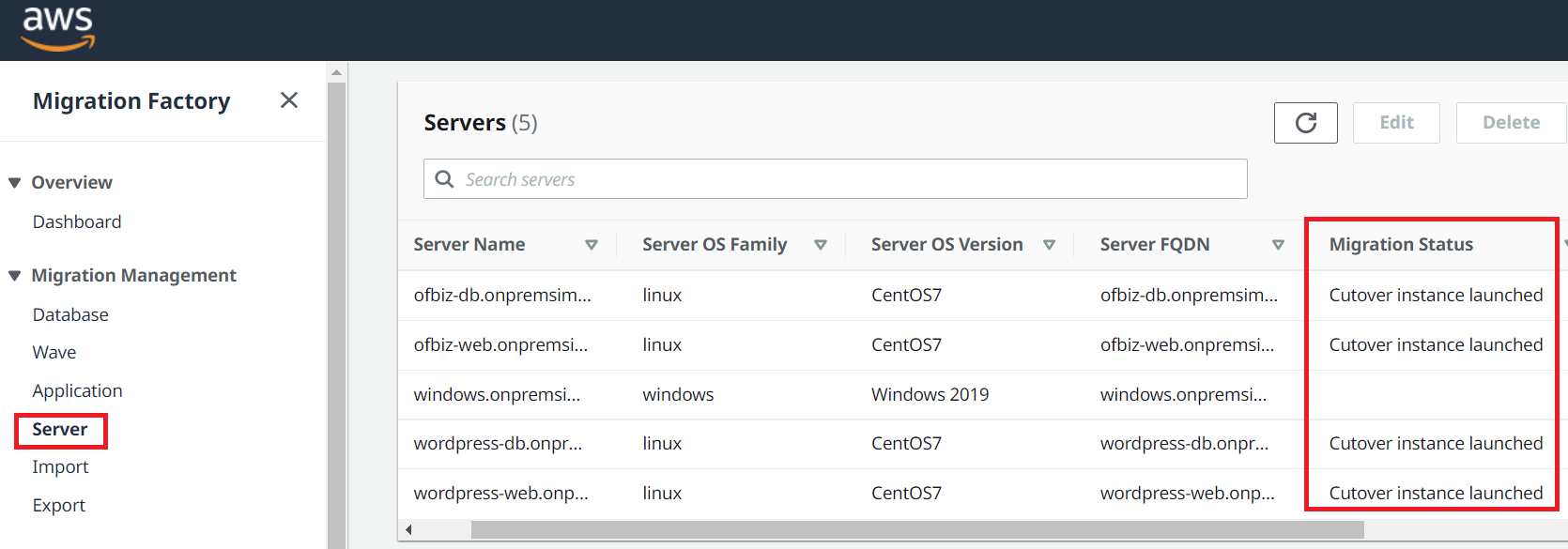Collapse the Migration Management section
The image size is (1568, 549).
[14, 276]
